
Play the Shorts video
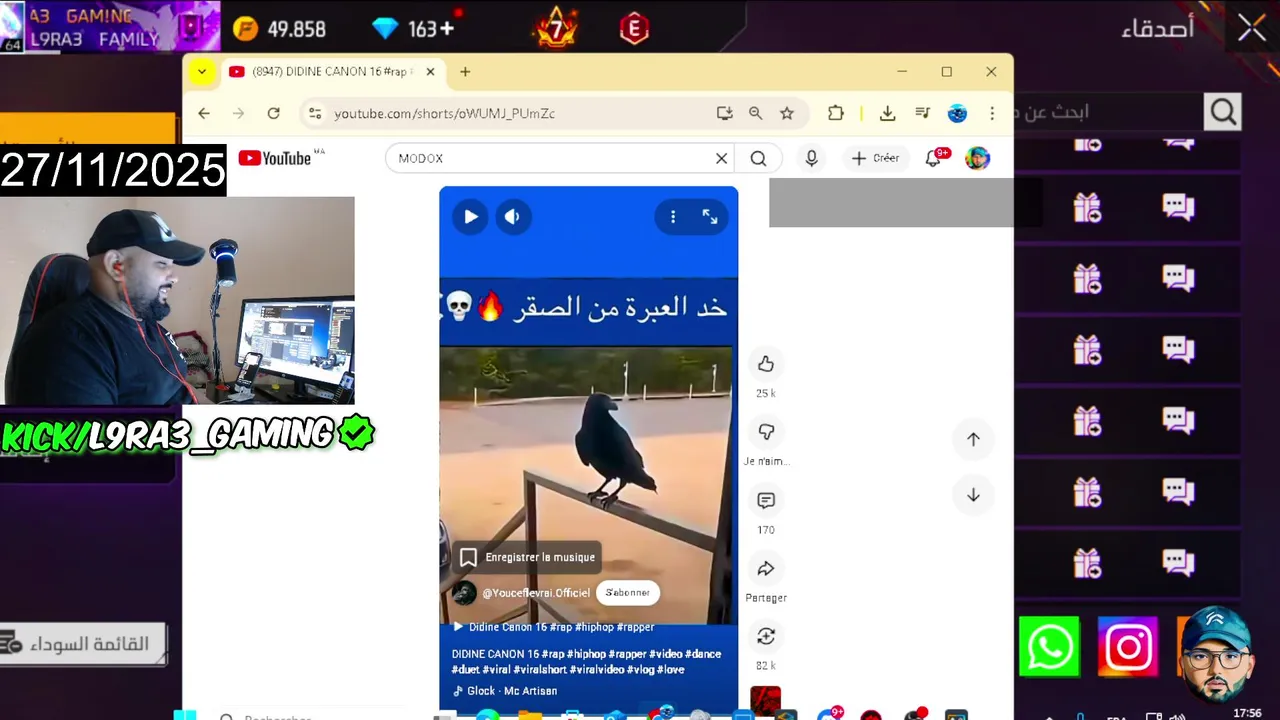(470, 216)
